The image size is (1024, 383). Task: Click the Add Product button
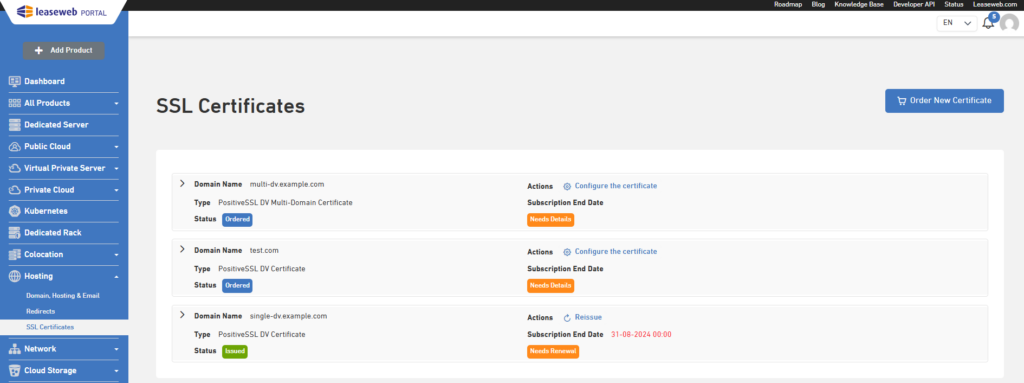pyautogui.click(x=63, y=50)
